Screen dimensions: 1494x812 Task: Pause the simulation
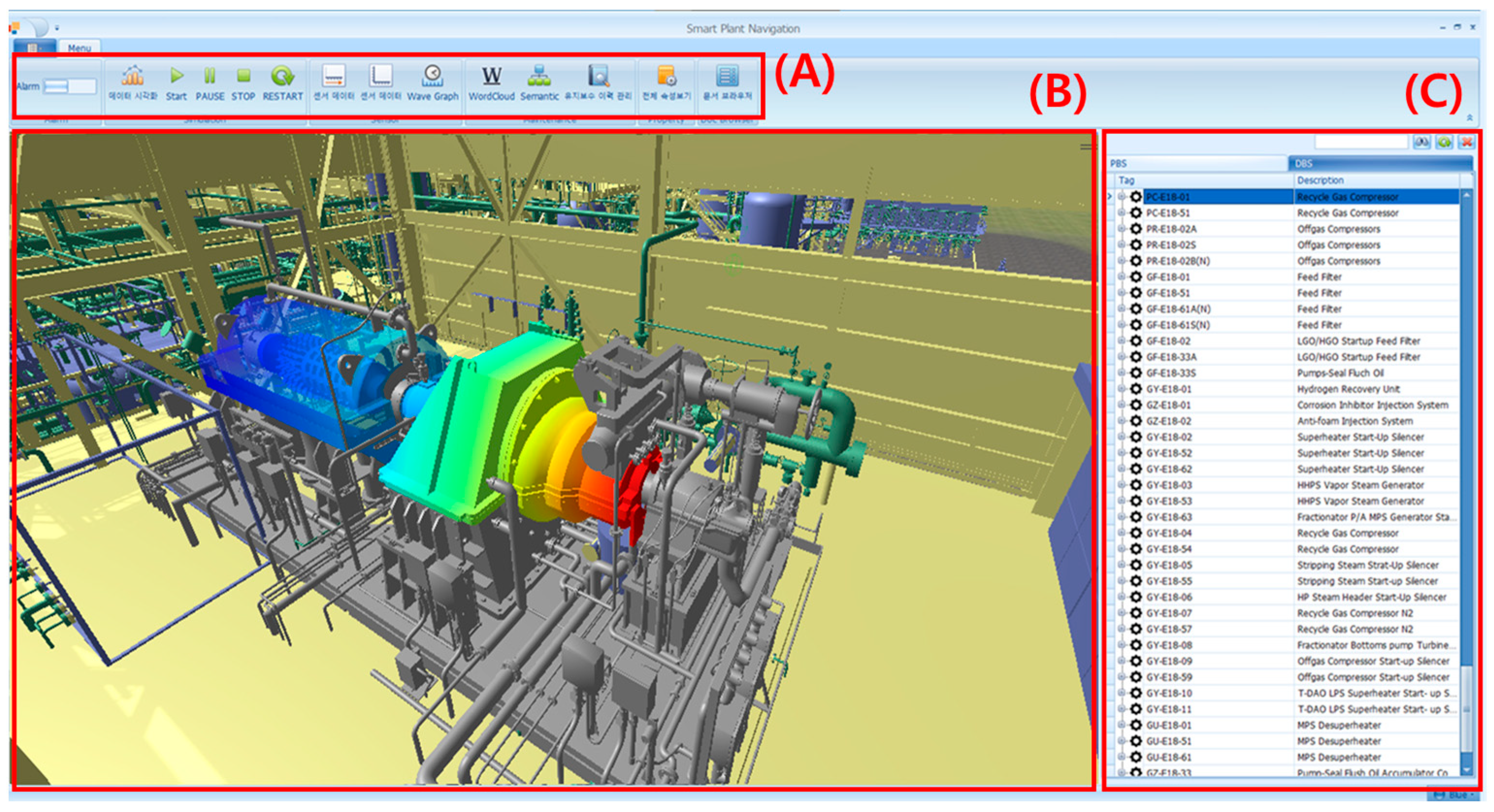click(210, 76)
